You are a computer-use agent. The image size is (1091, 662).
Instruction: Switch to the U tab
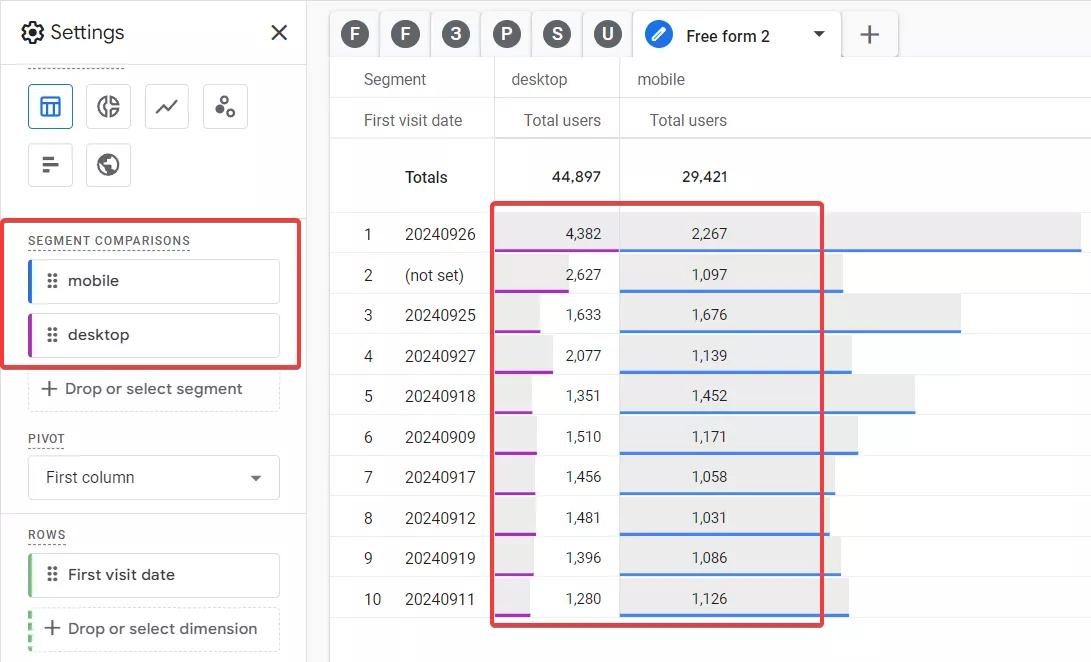(607, 33)
